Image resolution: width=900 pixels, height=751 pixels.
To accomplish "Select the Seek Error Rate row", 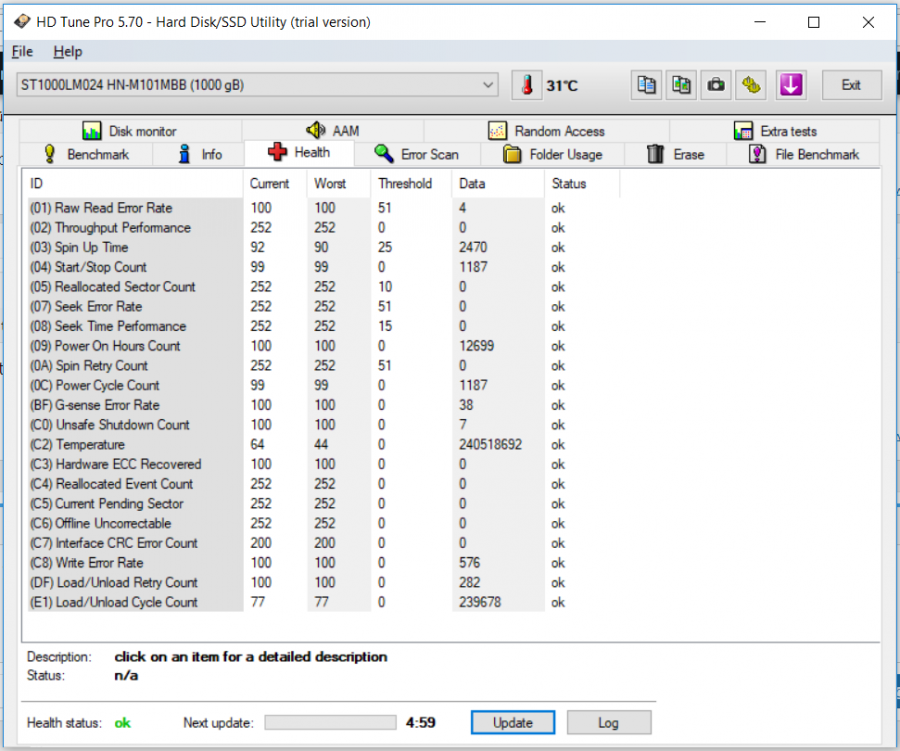I will (323, 307).
